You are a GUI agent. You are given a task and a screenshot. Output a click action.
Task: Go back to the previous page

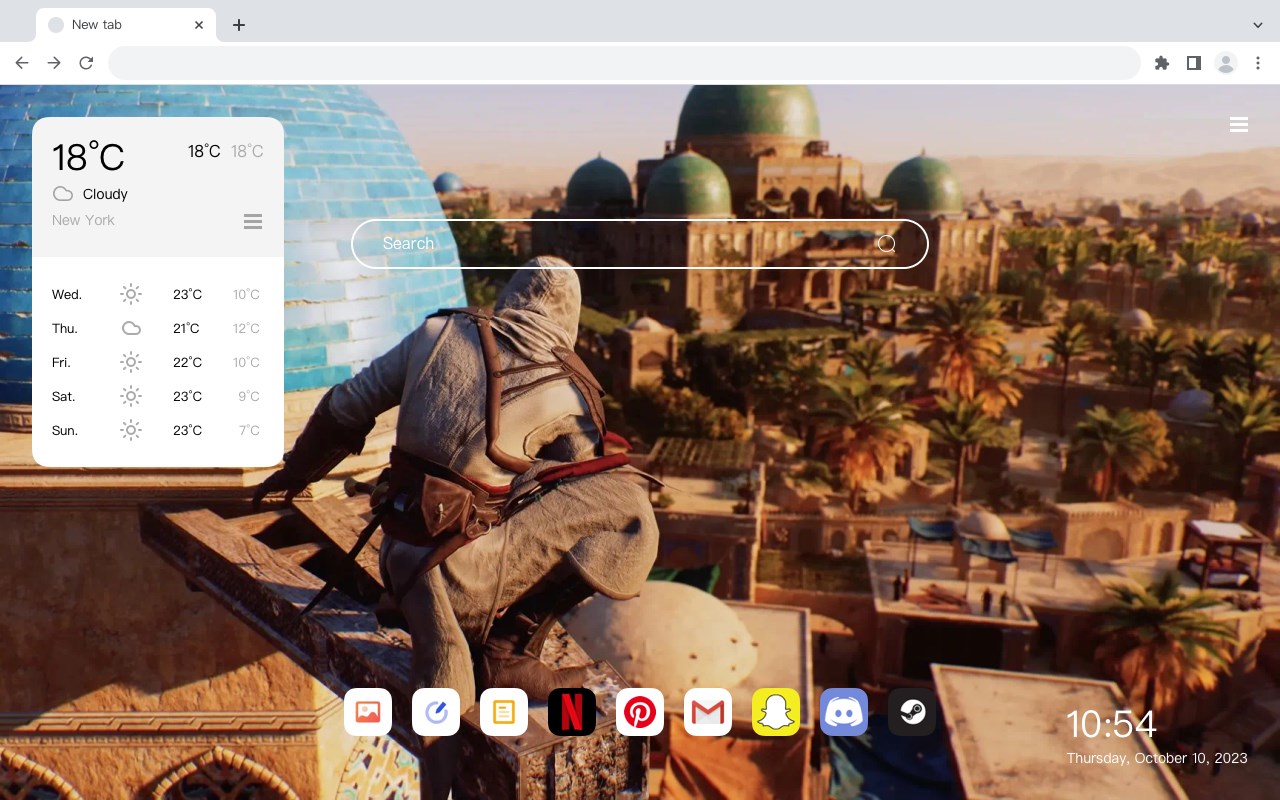tap(22, 63)
